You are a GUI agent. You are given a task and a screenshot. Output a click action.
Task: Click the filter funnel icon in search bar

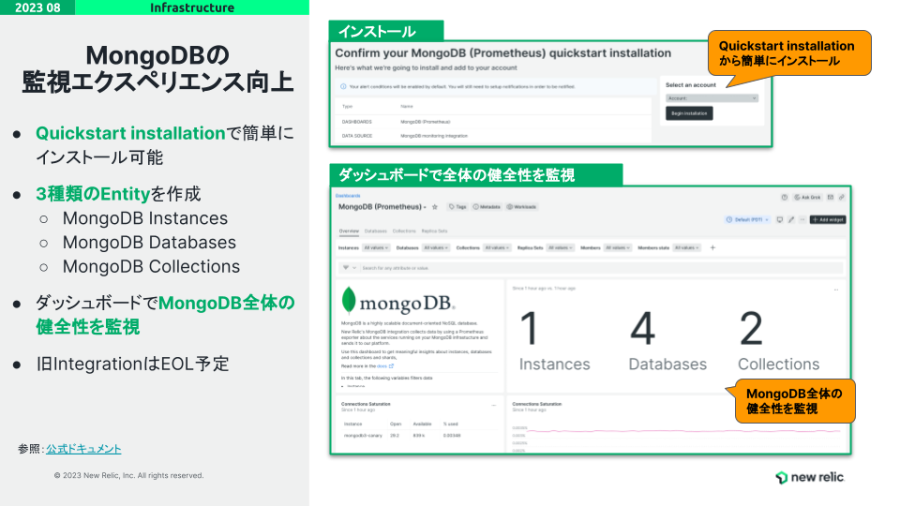[346, 268]
